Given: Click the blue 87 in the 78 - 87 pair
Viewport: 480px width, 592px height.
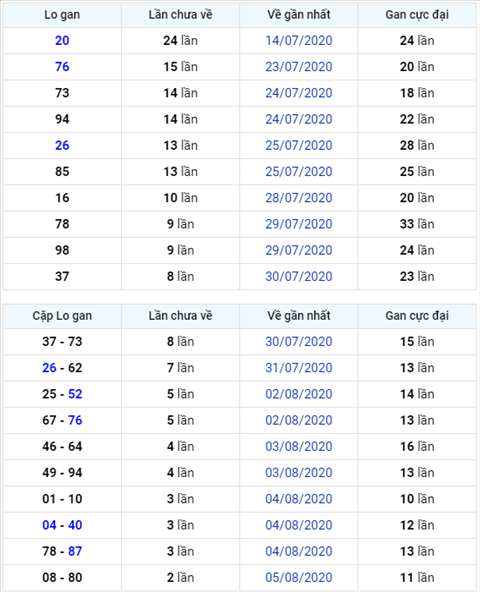Looking at the screenshot, I should [x=75, y=551].
